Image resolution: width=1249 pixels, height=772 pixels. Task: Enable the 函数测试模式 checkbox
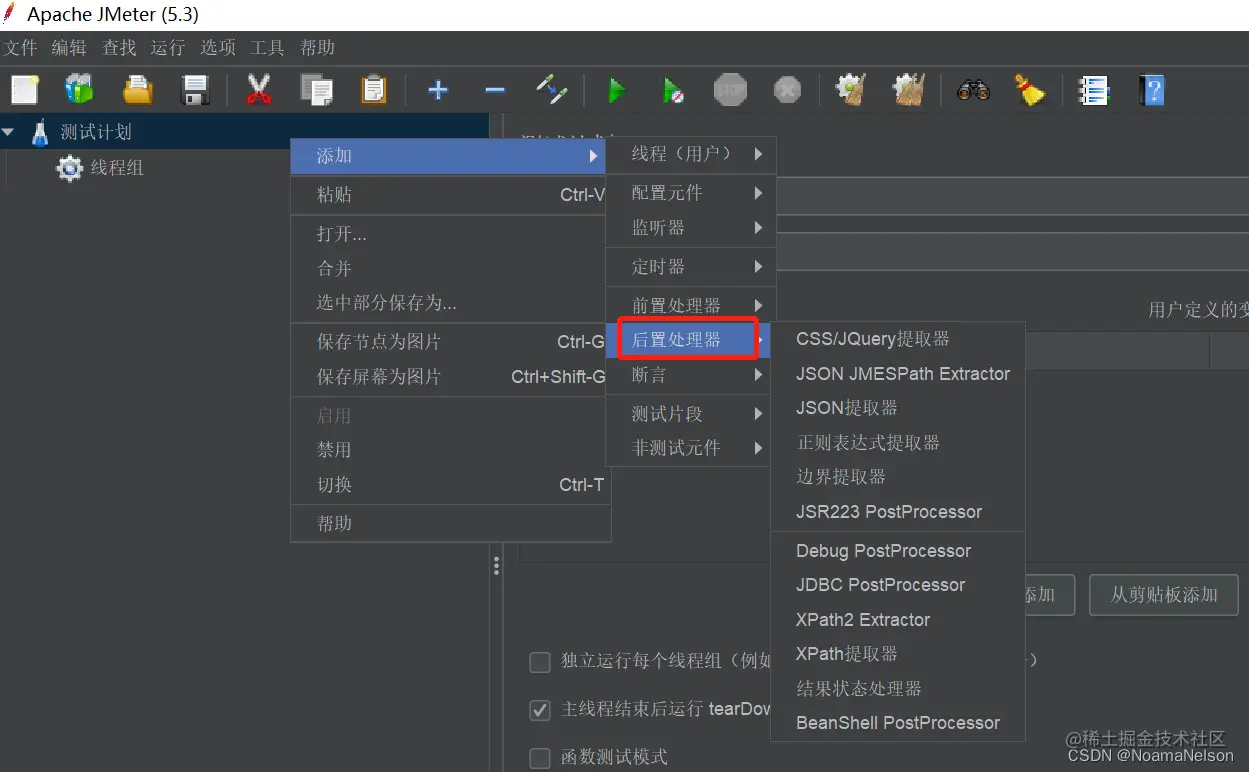(540, 757)
